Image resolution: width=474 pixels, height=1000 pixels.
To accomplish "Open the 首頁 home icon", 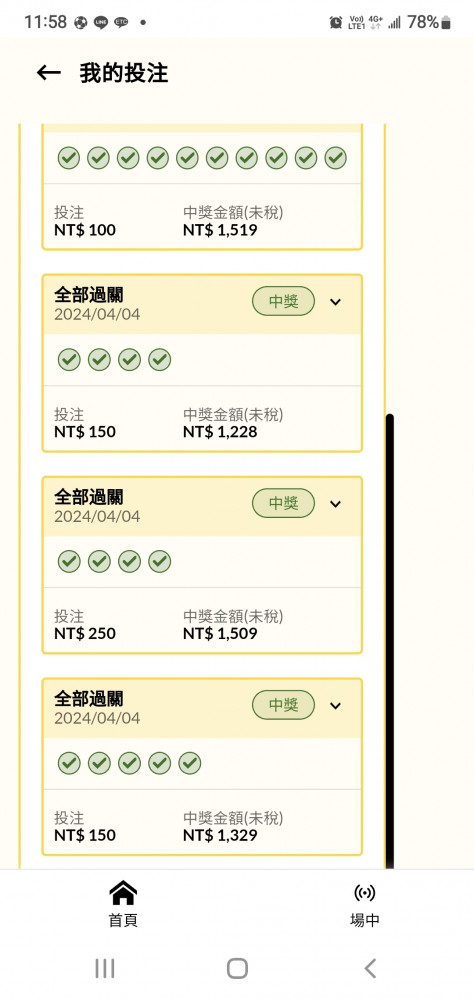I will tap(123, 893).
